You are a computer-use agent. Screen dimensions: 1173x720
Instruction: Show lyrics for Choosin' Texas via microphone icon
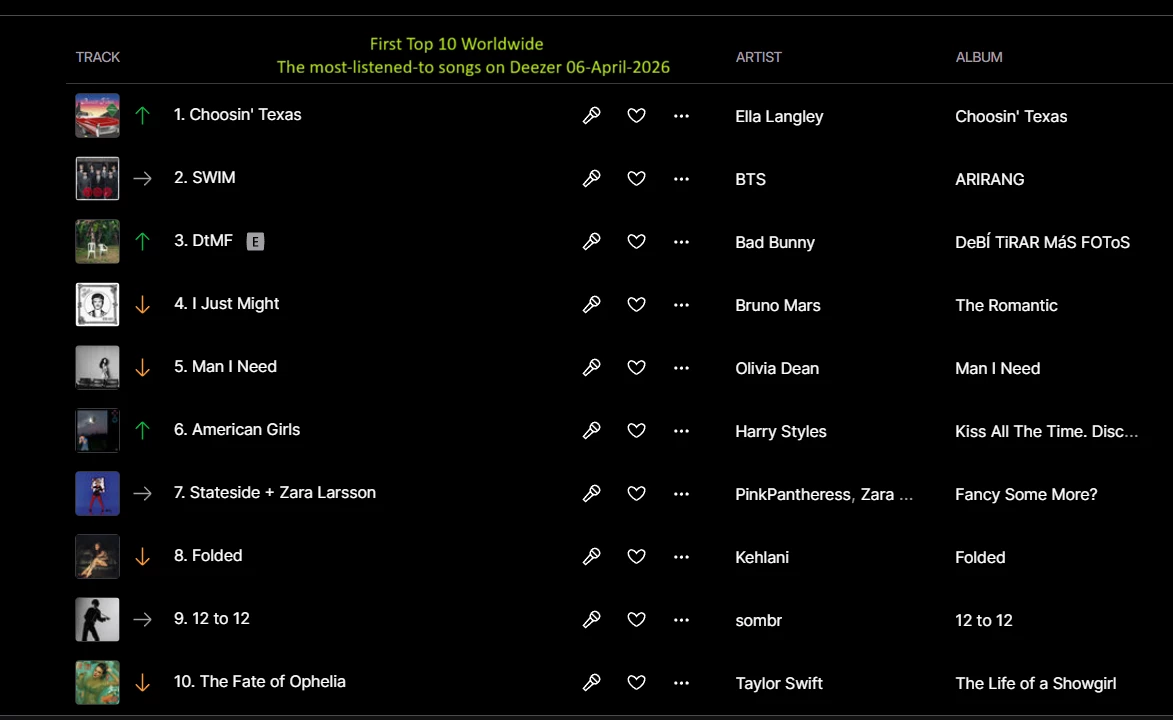pyautogui.click(x=591, y=115)
